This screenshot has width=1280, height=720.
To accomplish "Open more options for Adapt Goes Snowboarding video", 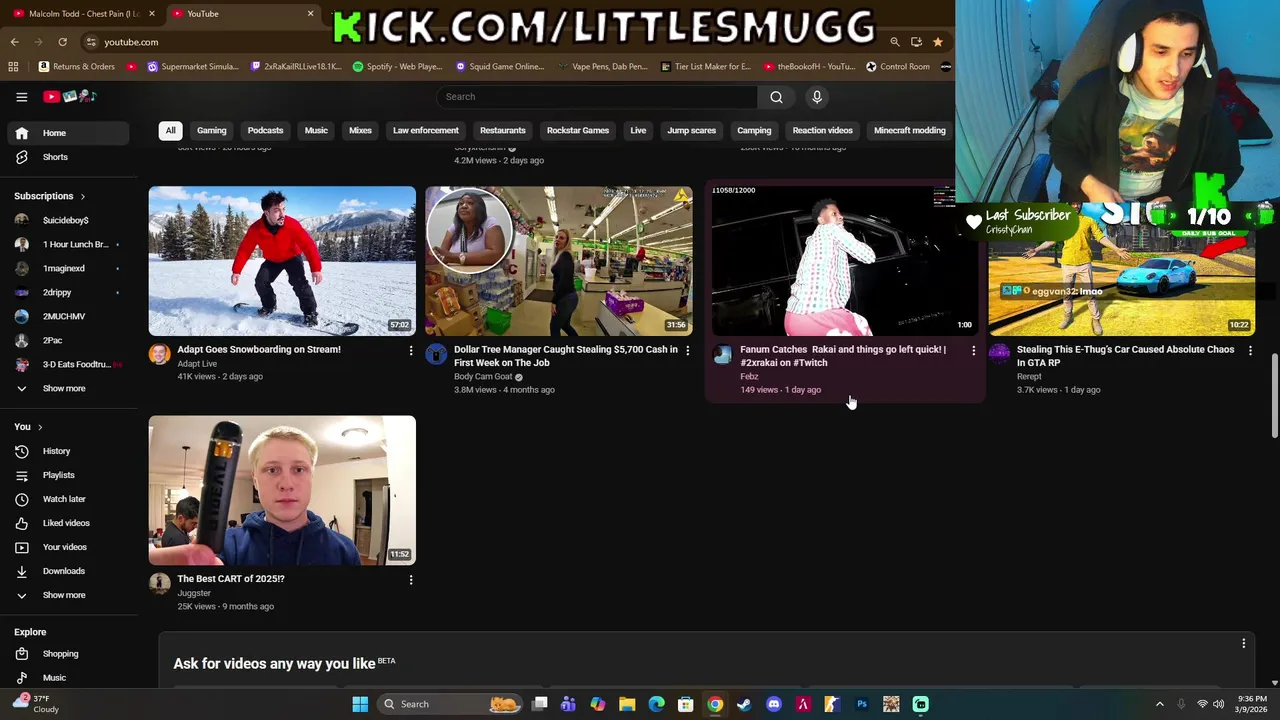I will [x=410, y=350].
